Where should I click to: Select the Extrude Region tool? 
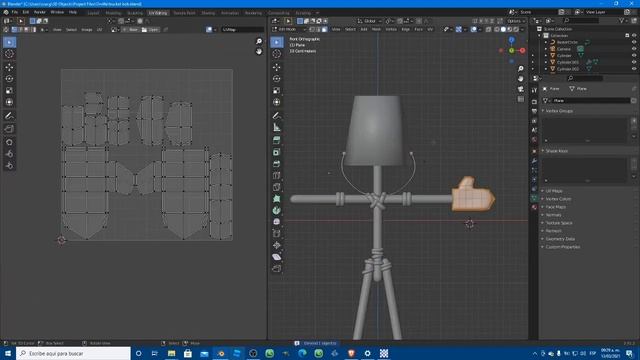point(277,140)
